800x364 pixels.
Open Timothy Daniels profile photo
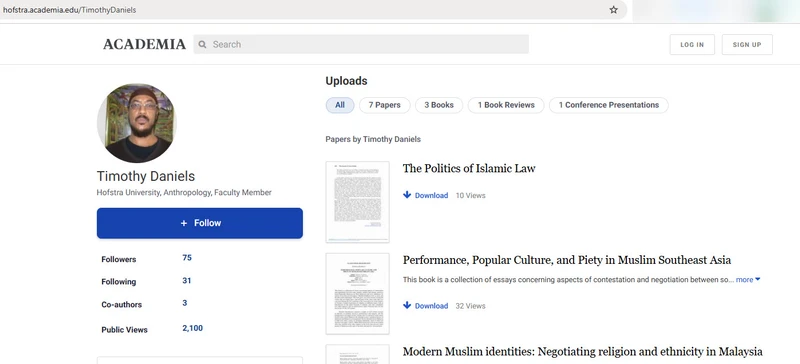(136, 123)
